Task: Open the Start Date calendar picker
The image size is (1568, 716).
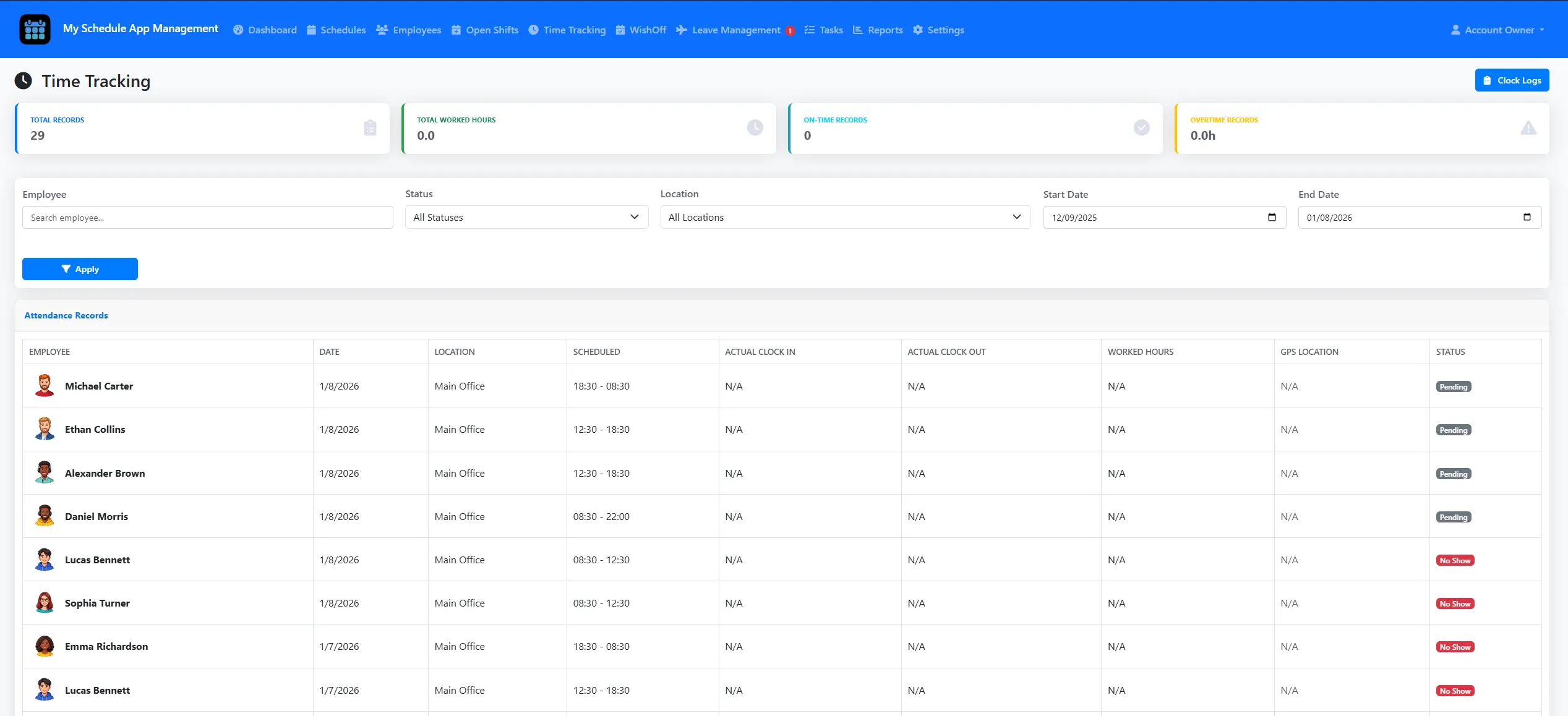Action: point(1272,217)
